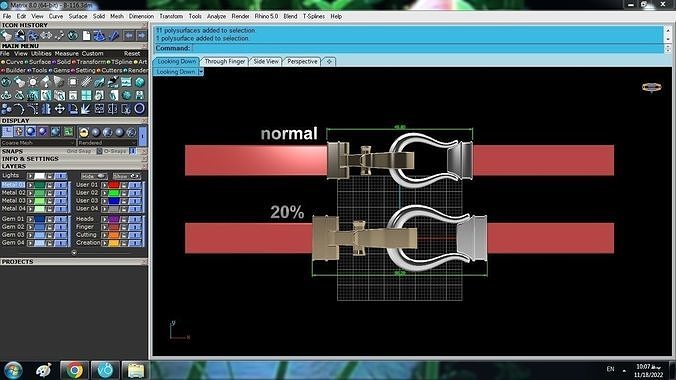Click the gold sphere material display icon
The width and height of the screenshot is (676, 380).
coord(84,132)
